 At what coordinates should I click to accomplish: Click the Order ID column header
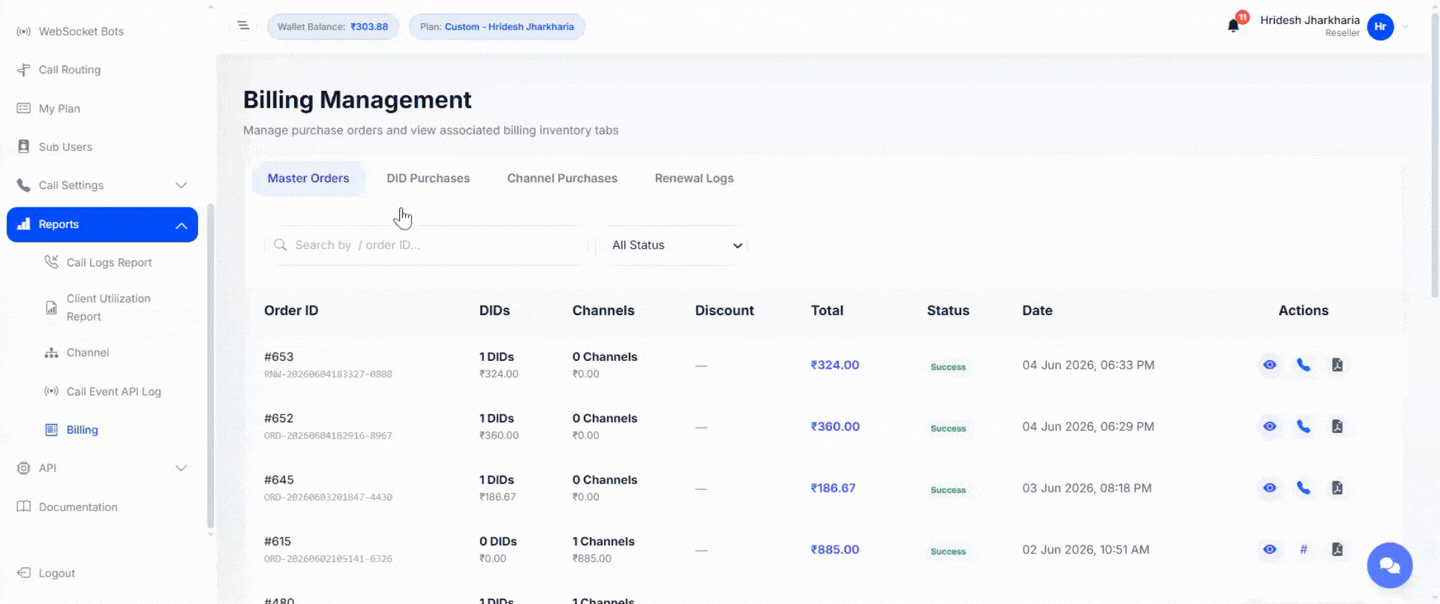[291, 310]
